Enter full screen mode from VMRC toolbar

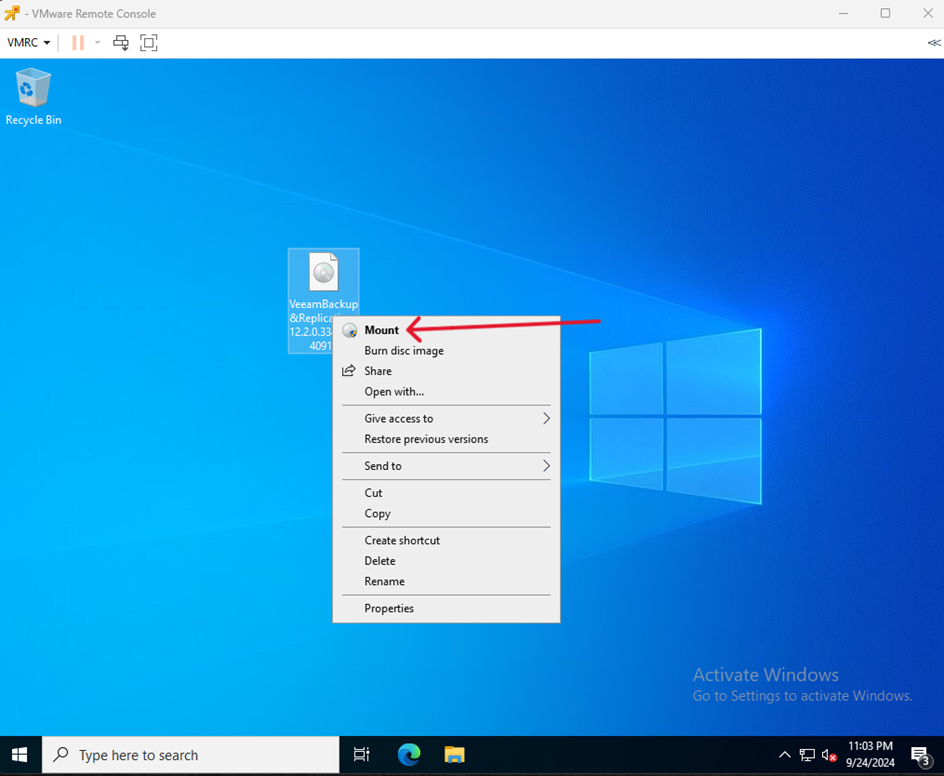pos(149,42)
